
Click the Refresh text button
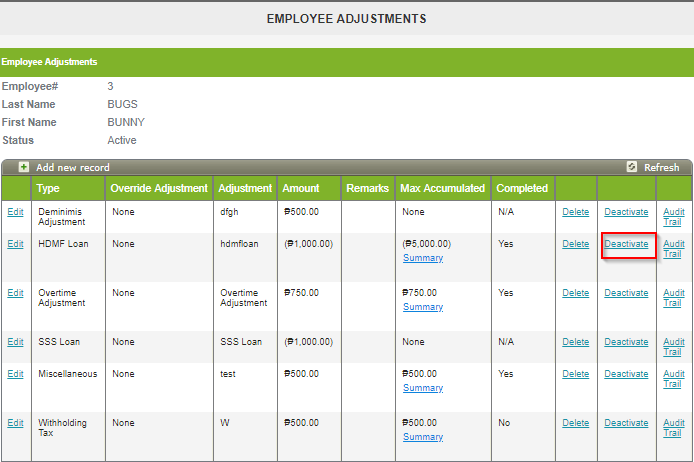(x=661, y=167)
